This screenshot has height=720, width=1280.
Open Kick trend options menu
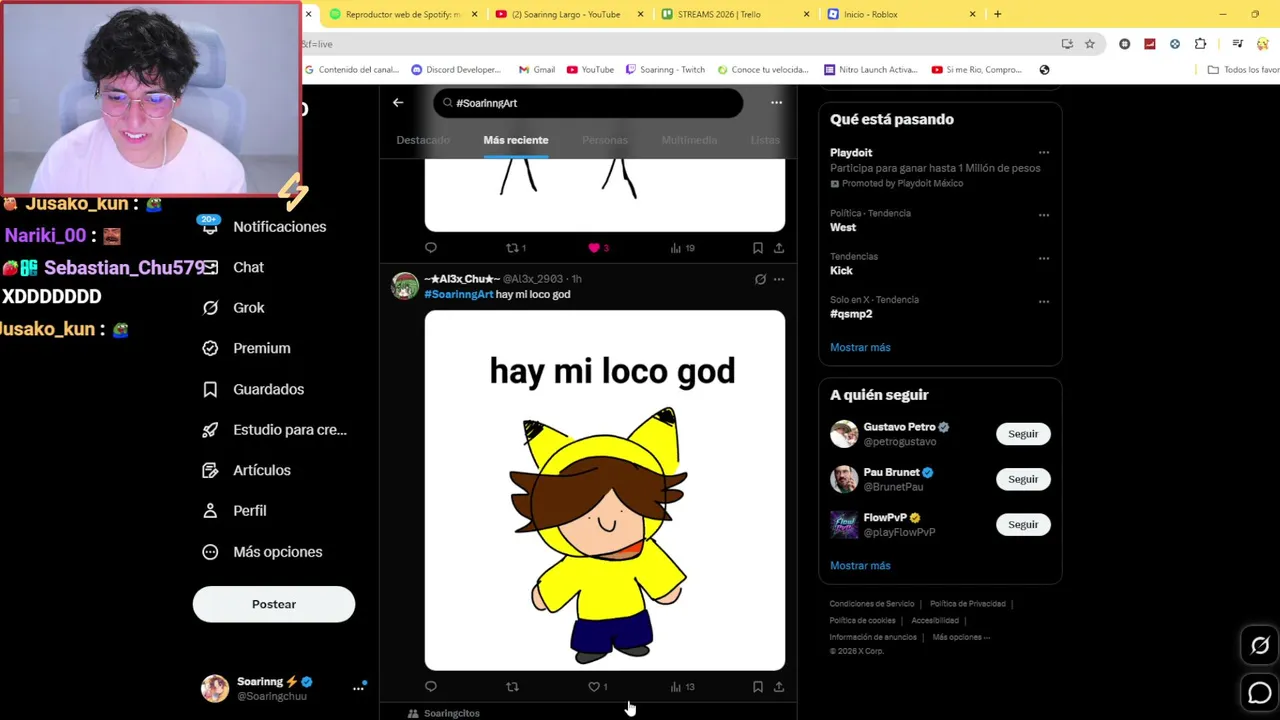[1043, 258]
